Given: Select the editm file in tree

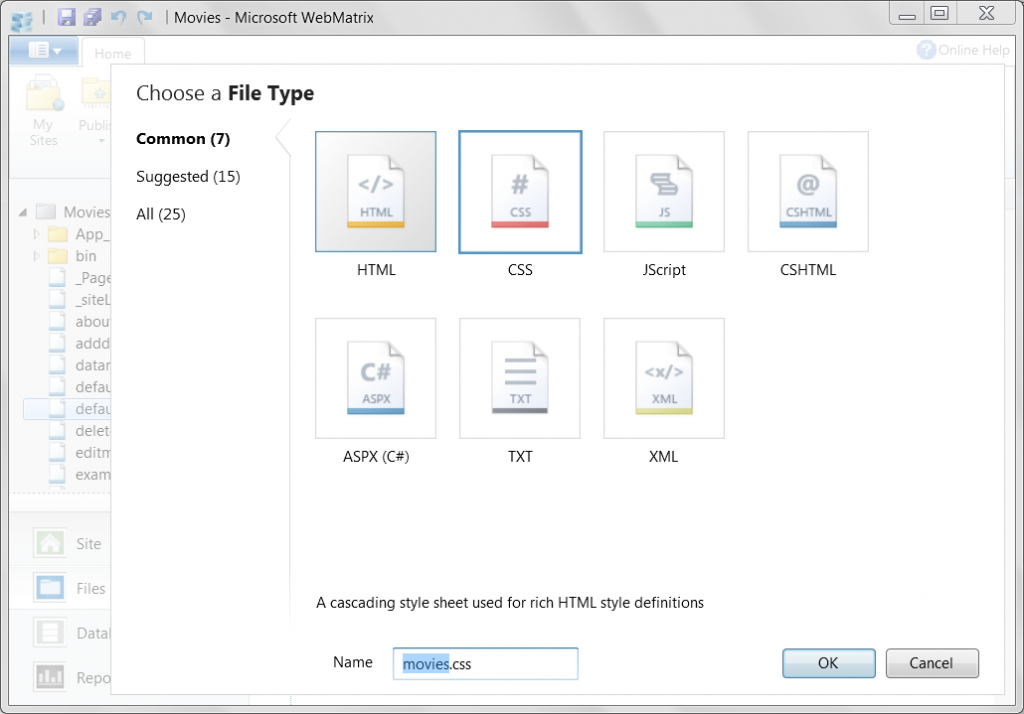Looking at the screenshot, I should click(80, 452).
